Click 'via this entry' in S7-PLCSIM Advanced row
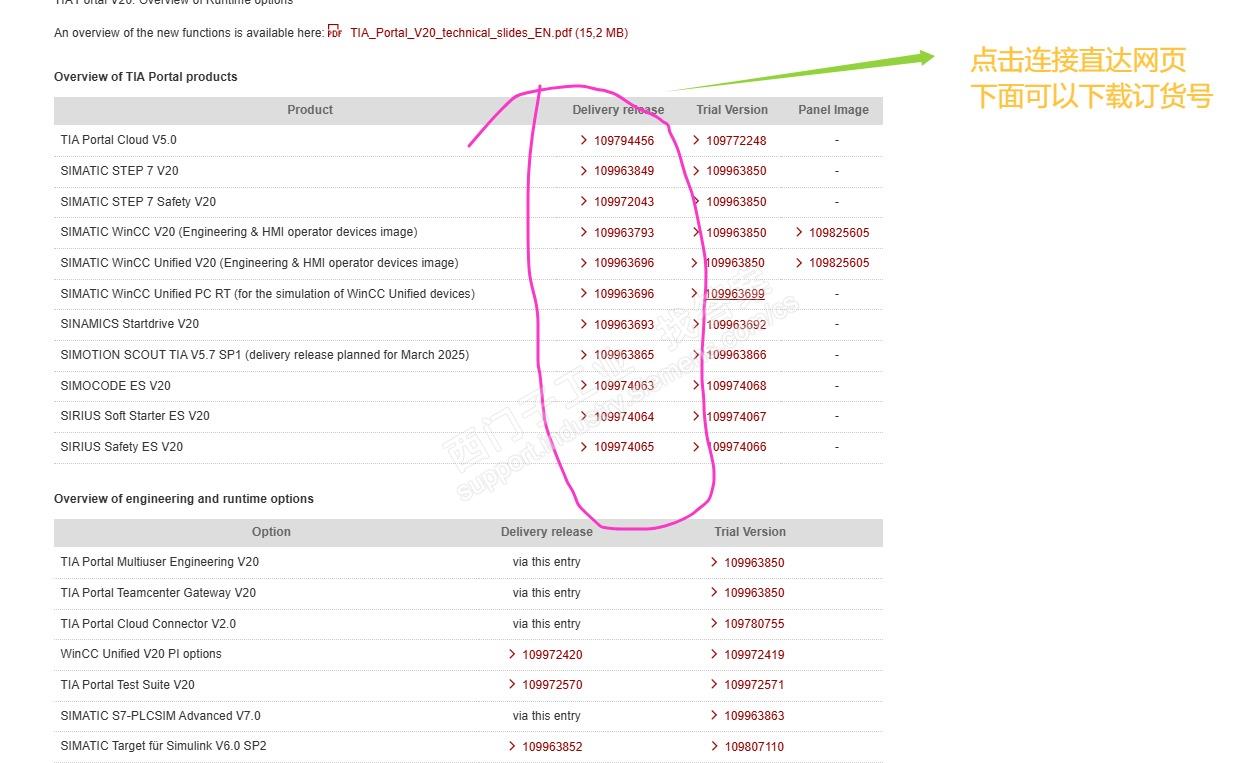The width and height of the screenshot is (1235, 763). [547, 716]
